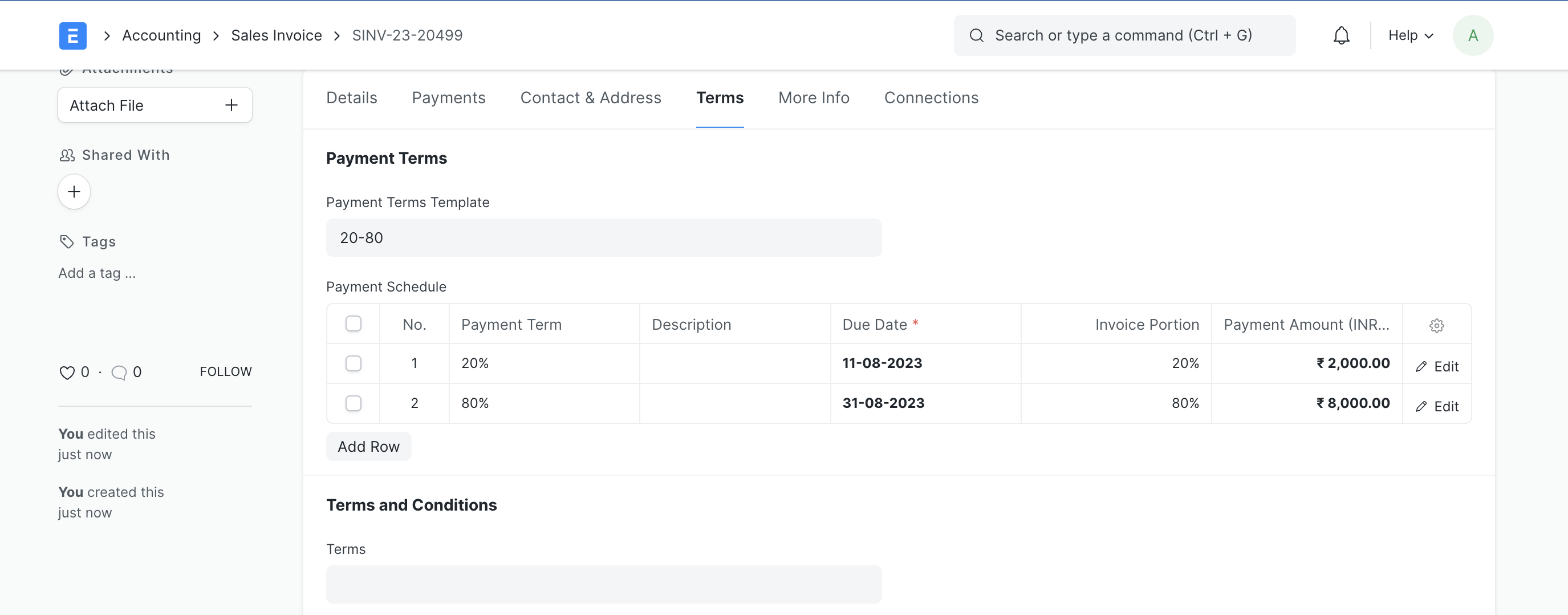Toggle the select-all checkbox in Payment Schedule
1568x615 pixels.
[x=353, y=324]
